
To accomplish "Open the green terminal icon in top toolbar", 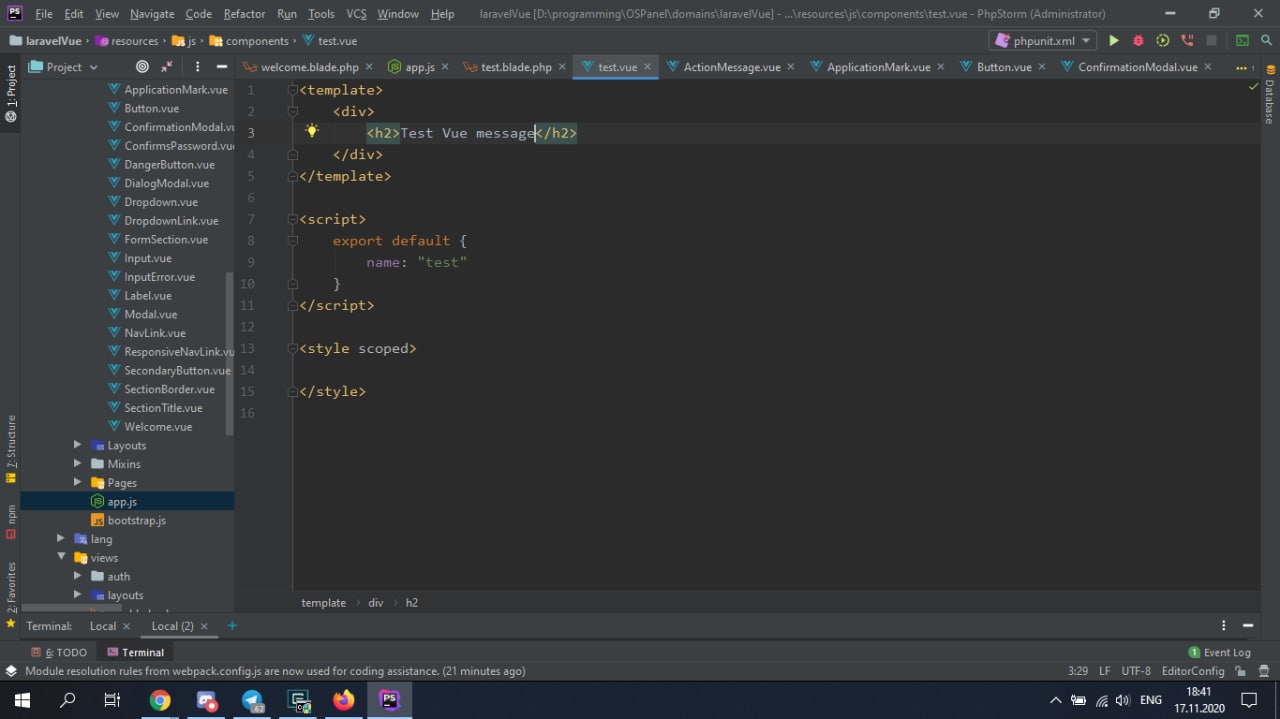I will pyautogui.click(x=1242, y=41).
